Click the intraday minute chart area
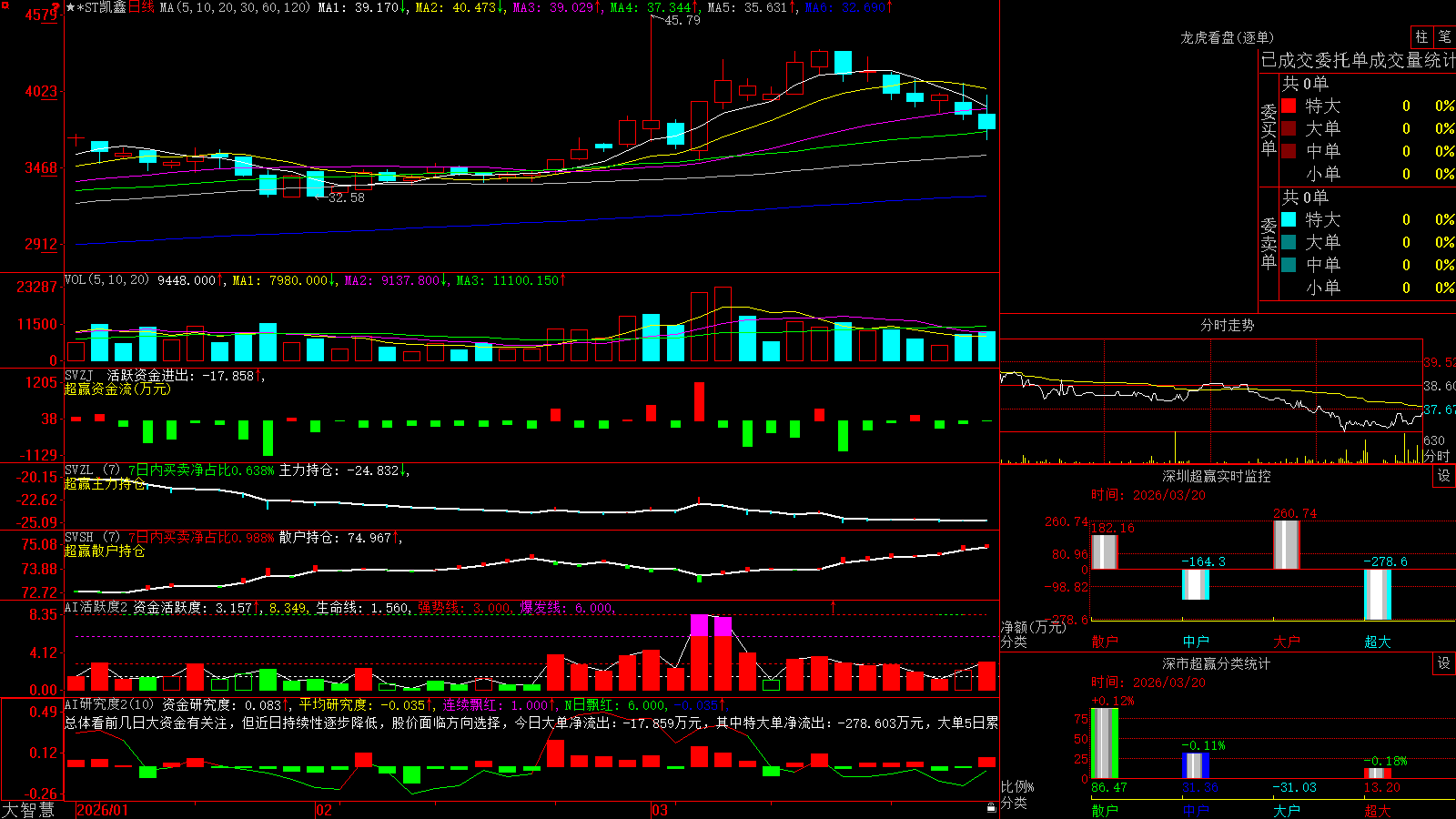 (x=1211, y=386)
